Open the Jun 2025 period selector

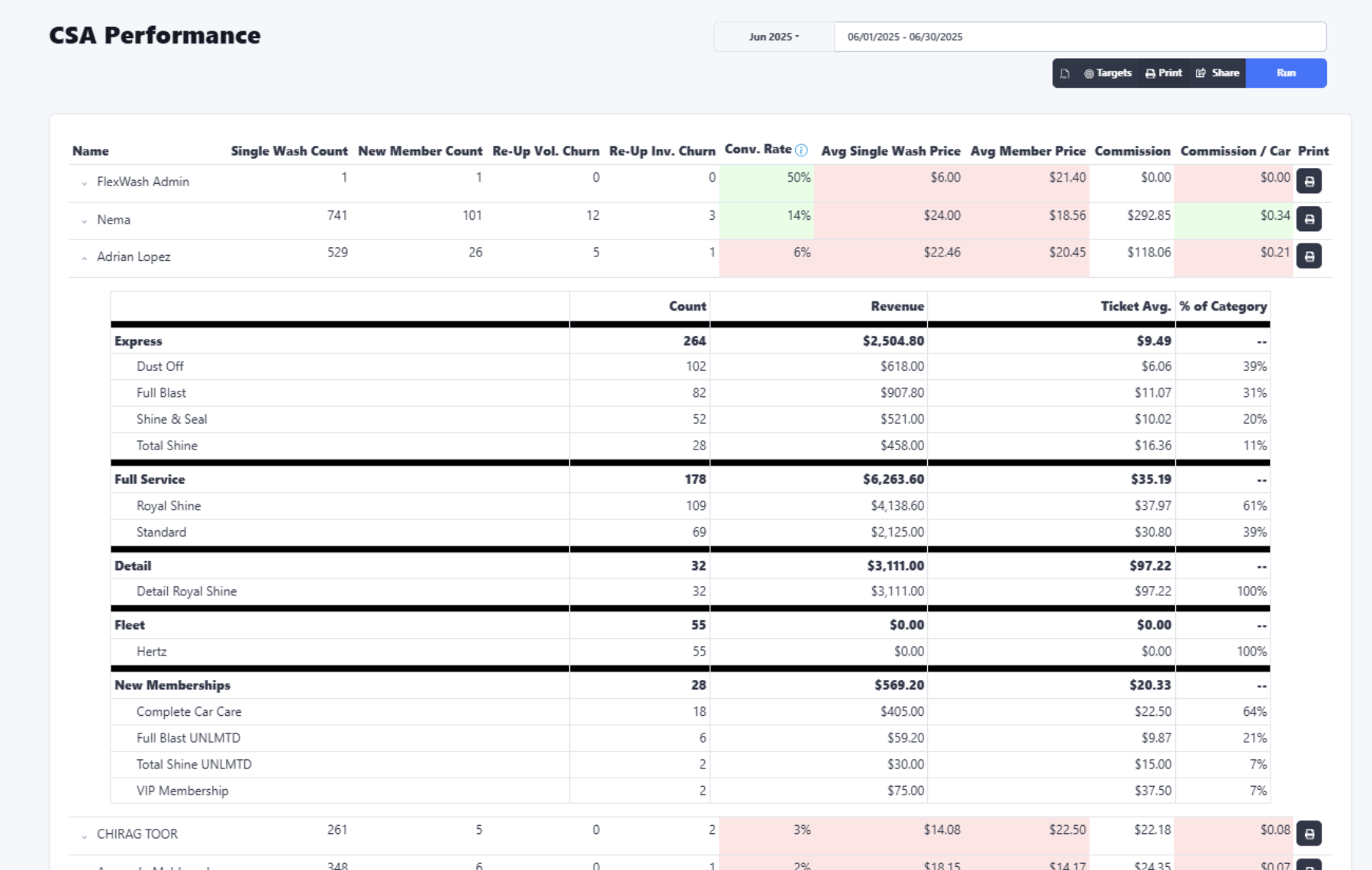pyautogui.click(x=772, y=36)
